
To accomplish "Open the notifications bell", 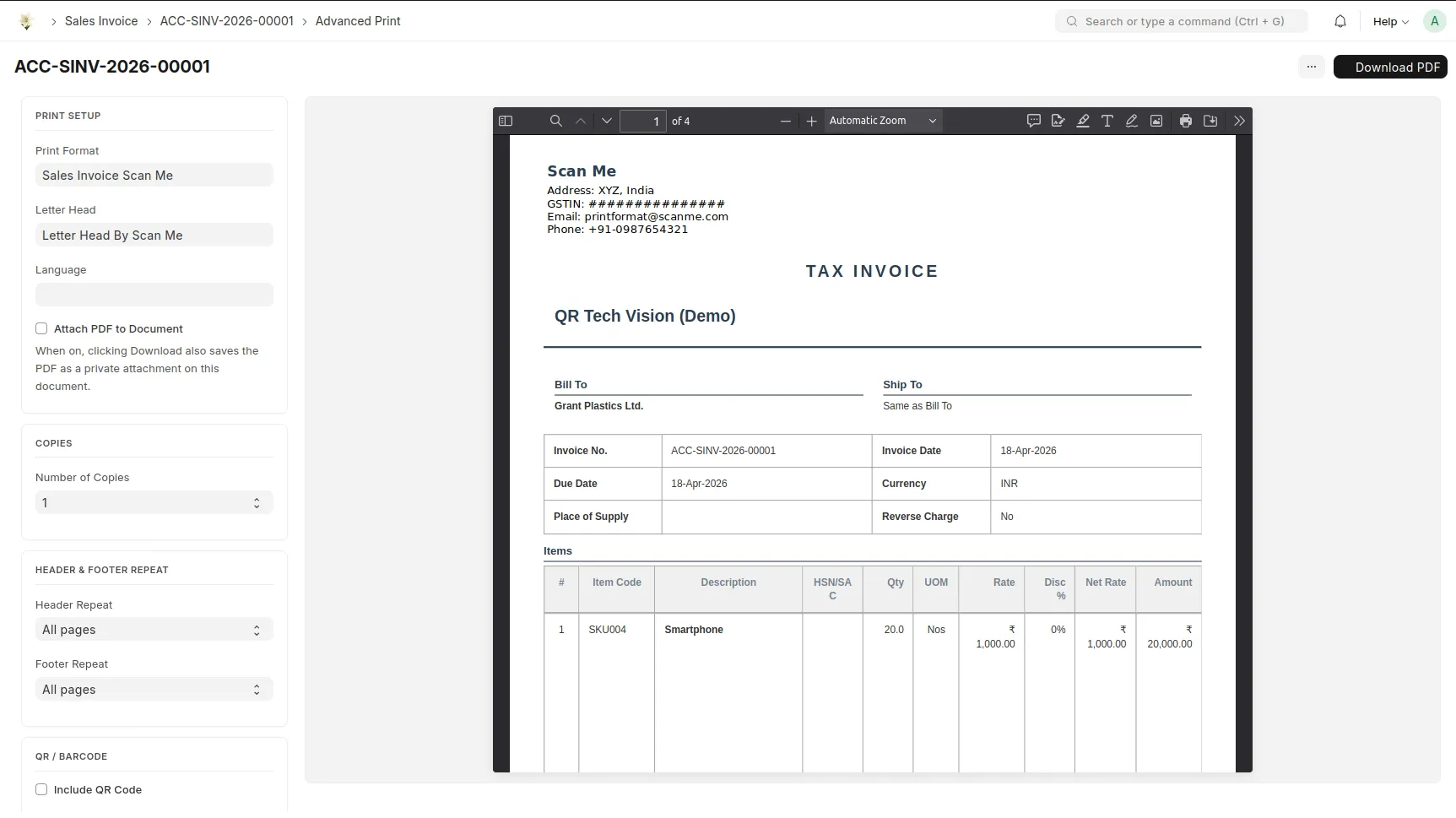I will tap(1340, 21).
